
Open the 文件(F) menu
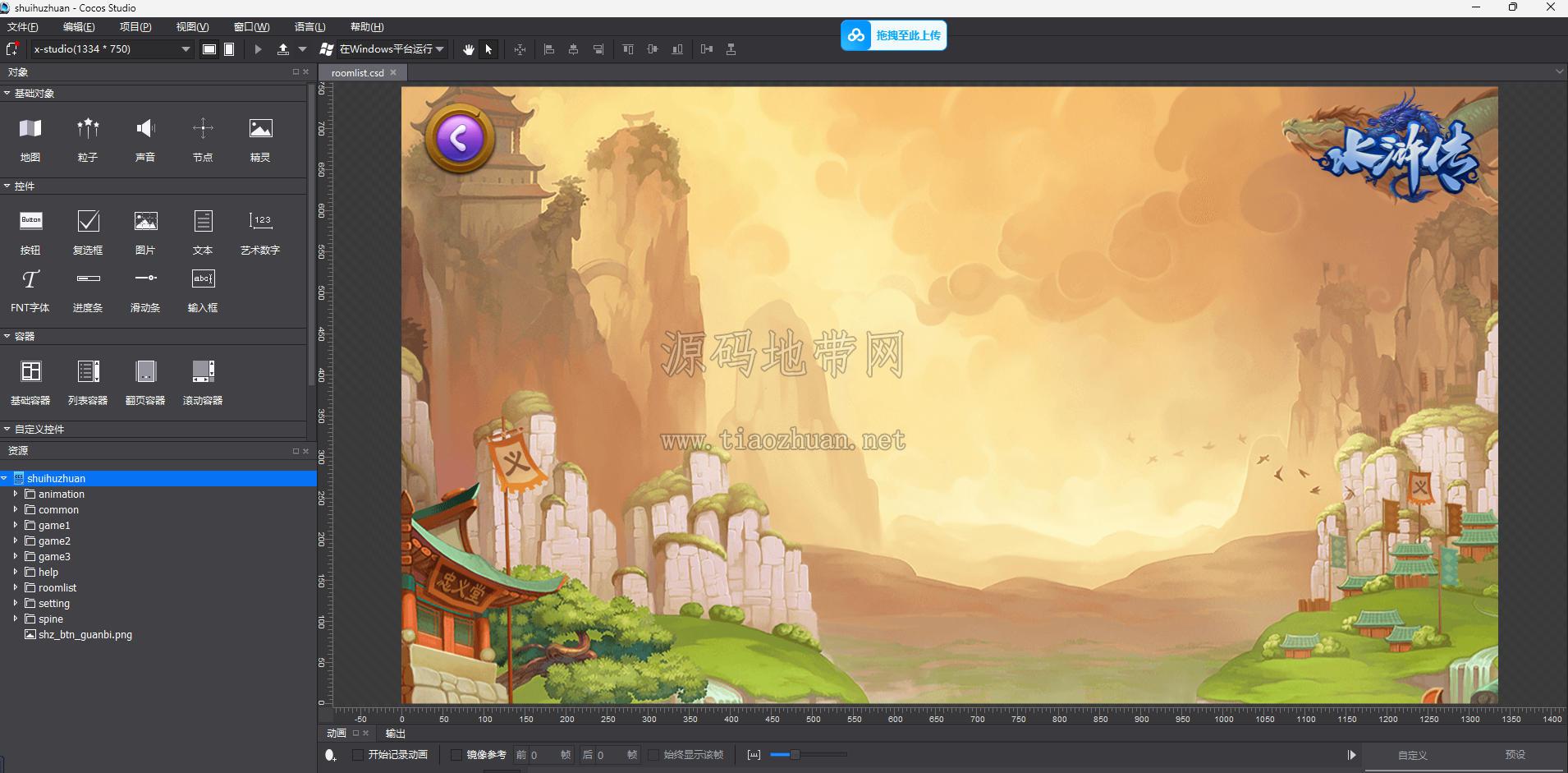(x=23, y=27)
